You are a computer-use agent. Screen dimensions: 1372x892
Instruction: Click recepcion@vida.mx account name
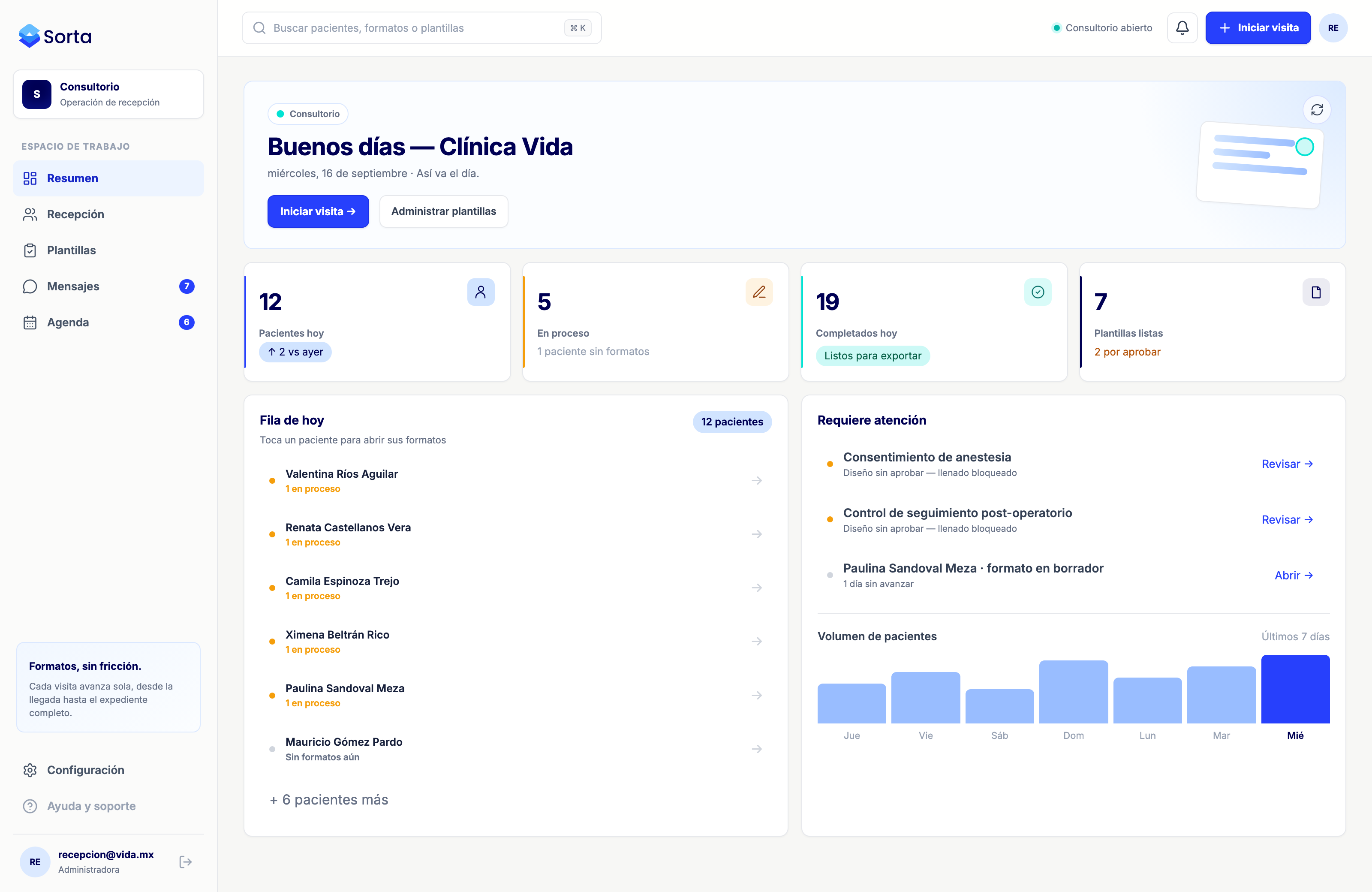coord(106,855)
